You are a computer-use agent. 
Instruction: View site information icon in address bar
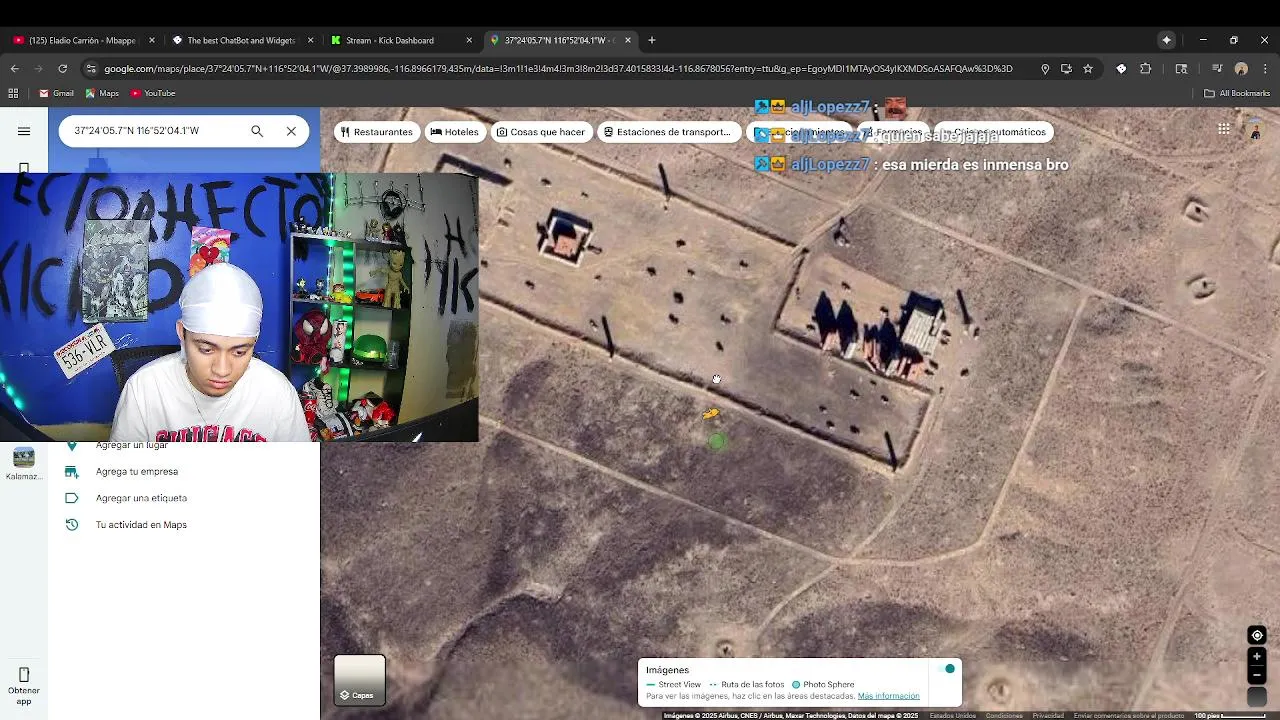click(x=91, y=68)
